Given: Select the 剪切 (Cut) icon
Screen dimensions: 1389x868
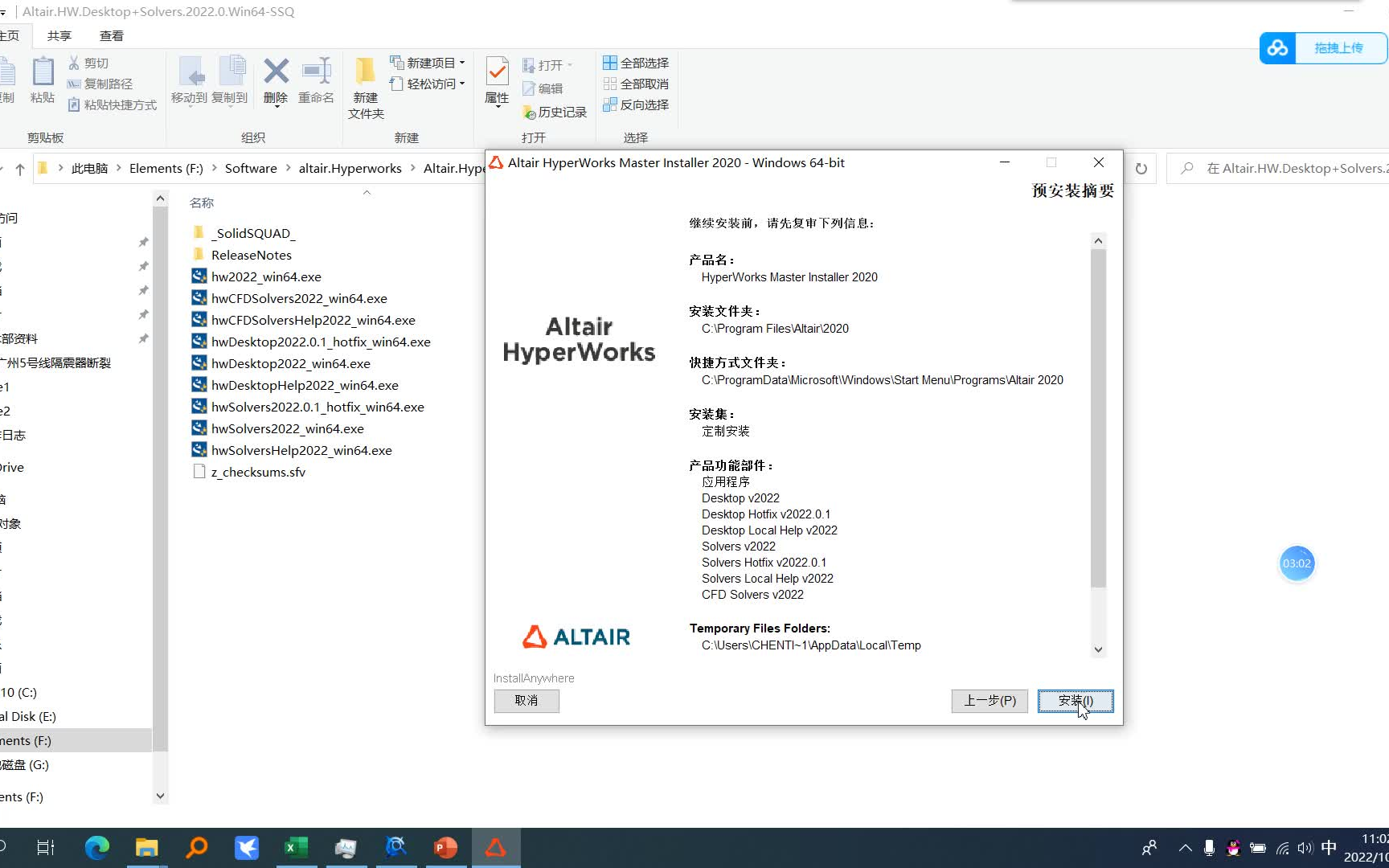Looking at the screenshot, I should [x=88, y=63].
